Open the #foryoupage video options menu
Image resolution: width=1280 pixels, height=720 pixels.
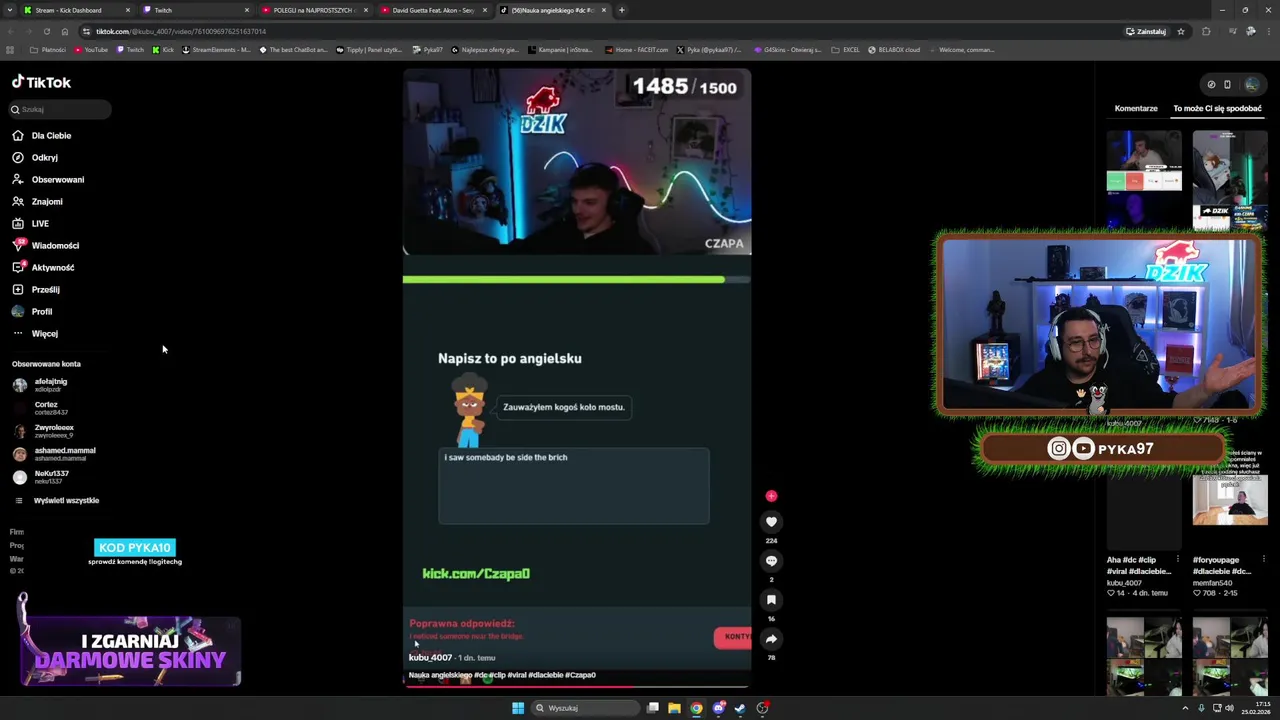pyautogui.click(x=1264, y=560)
